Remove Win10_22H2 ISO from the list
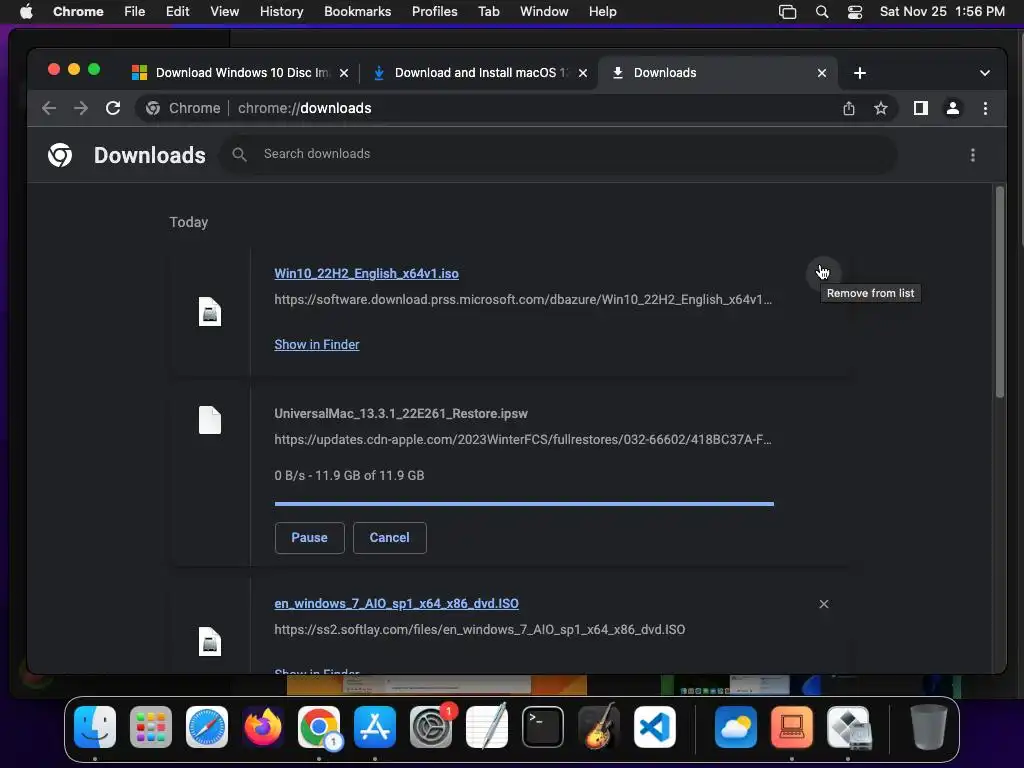 pos(824,272)
